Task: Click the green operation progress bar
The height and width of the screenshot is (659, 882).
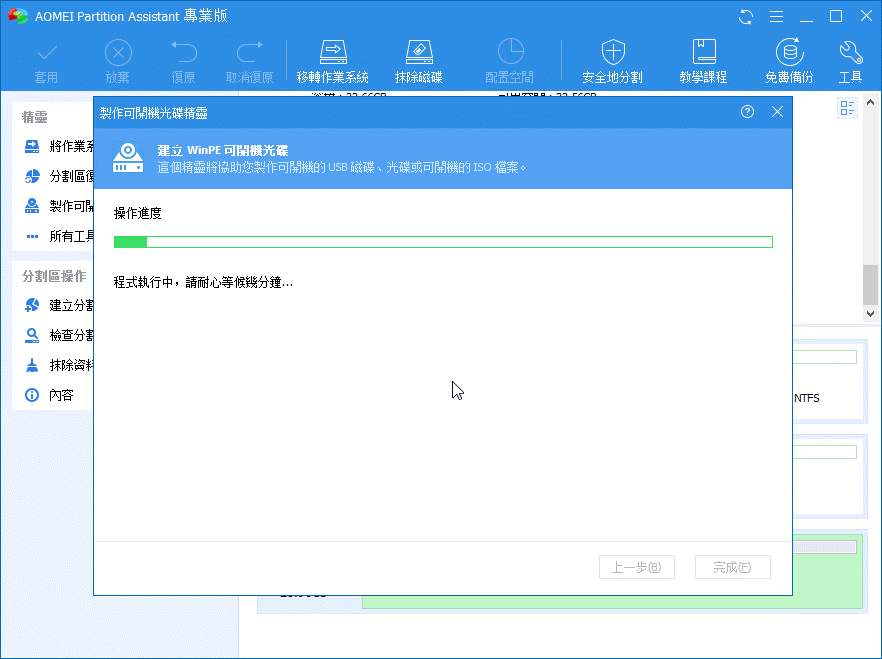Action: point(443,242)
